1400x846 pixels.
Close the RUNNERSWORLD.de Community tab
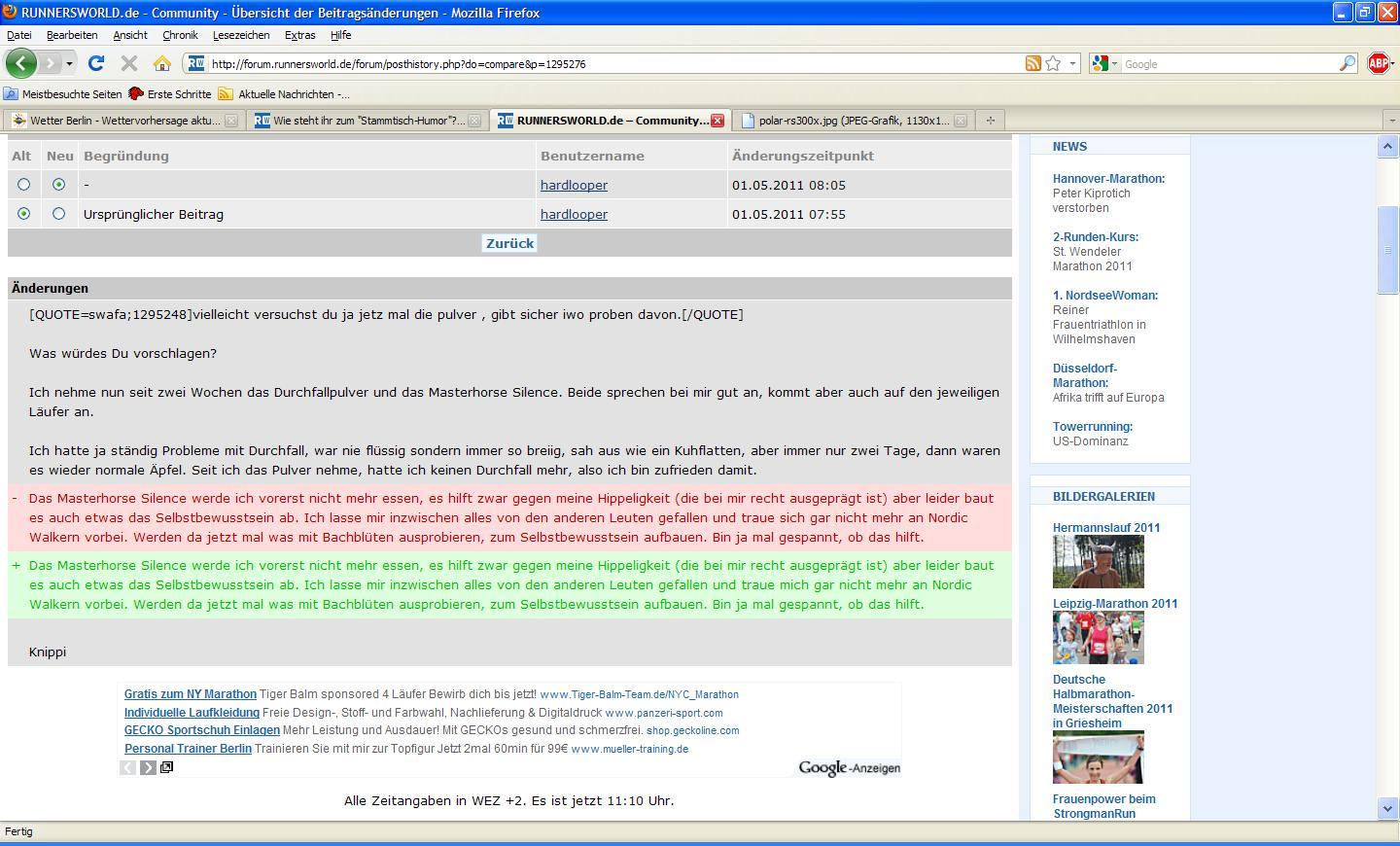[717, 121]
